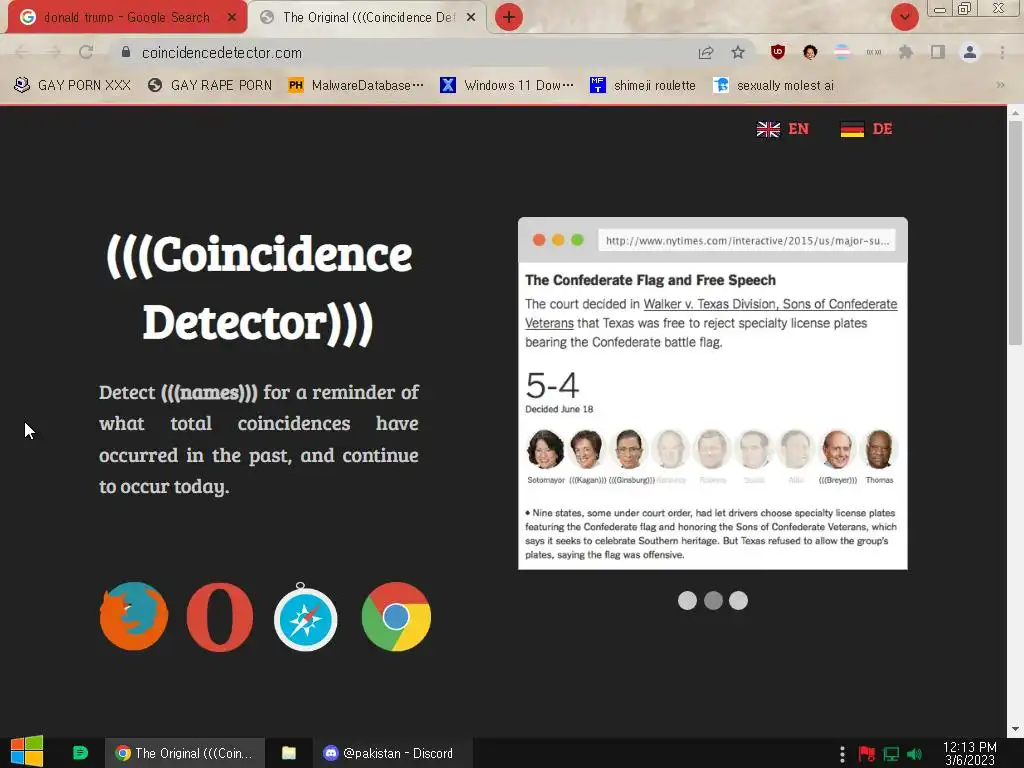The image size is (1024, 768).
Task: Close the Coincidence Detector tab
Action: pos(471,17)
